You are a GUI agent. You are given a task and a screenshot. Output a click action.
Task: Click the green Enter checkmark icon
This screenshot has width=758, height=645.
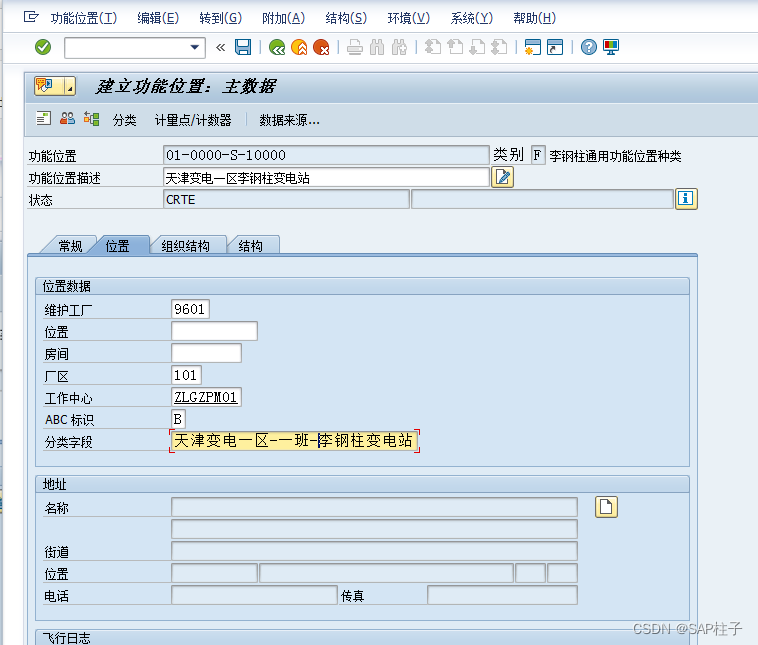pos(43,47)
